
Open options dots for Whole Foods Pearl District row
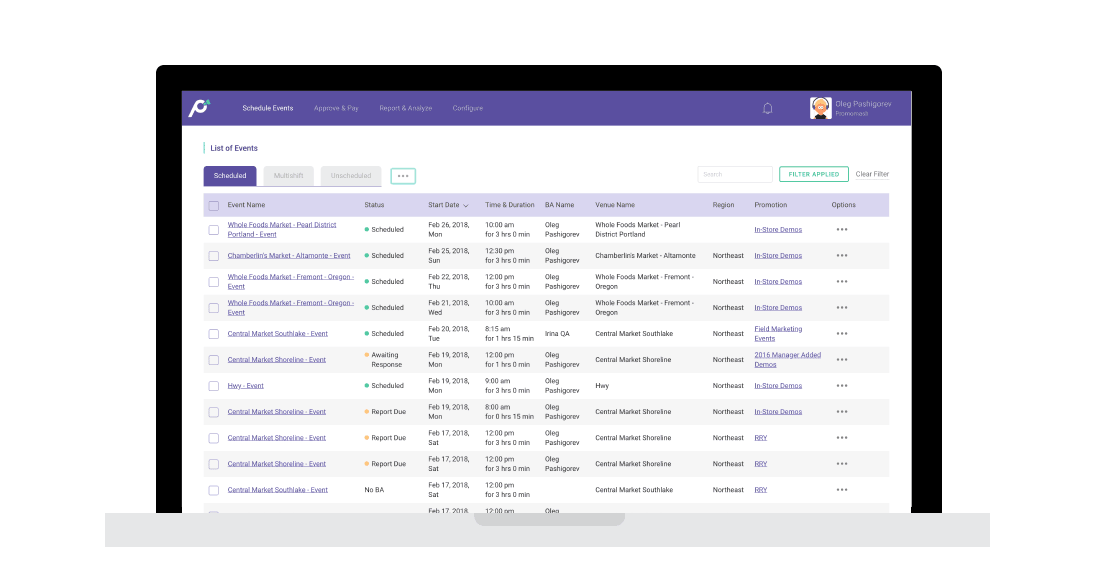pyautogui.click(x=842, y=230)
